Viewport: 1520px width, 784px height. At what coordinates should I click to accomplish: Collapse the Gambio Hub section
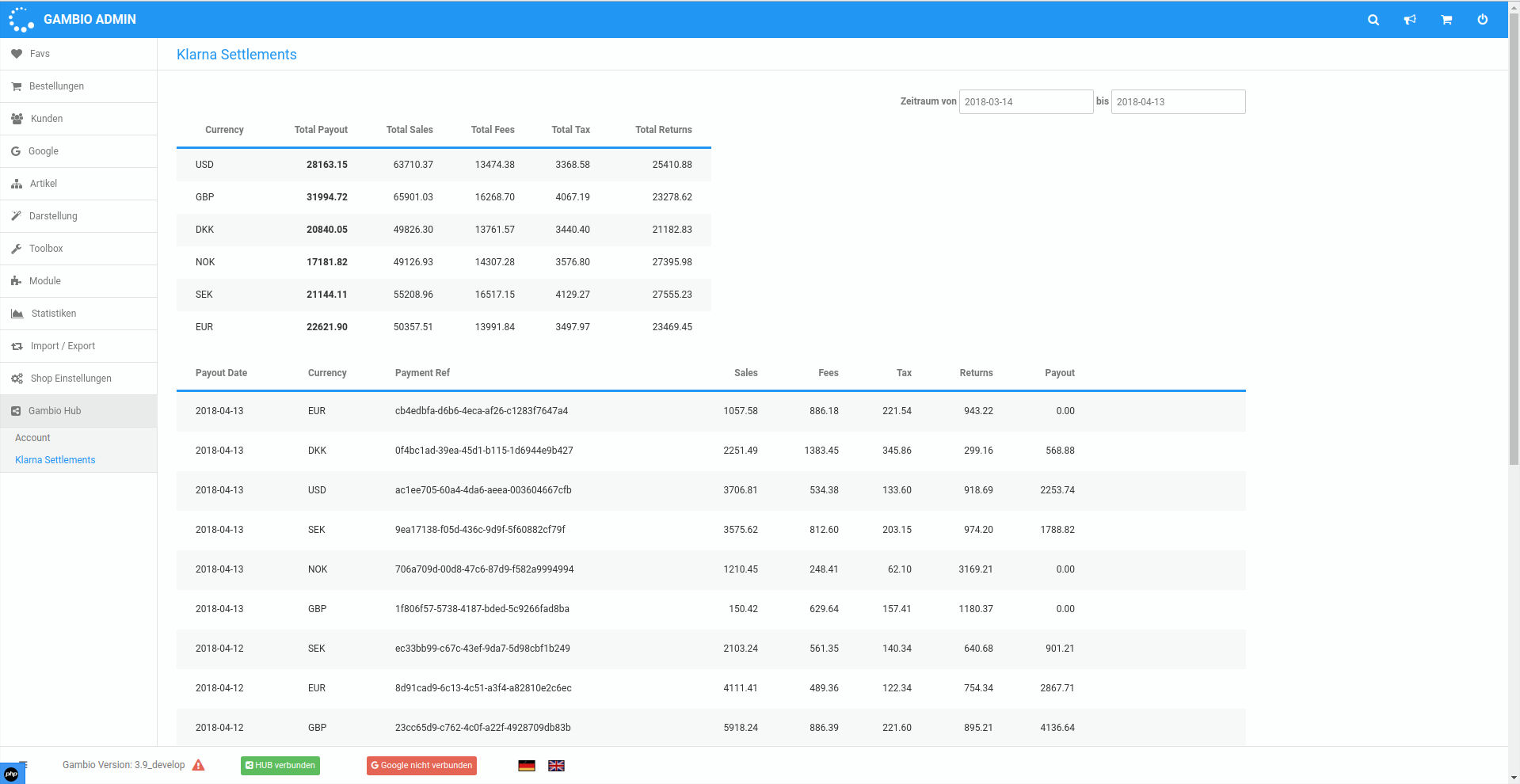[55, 411]
